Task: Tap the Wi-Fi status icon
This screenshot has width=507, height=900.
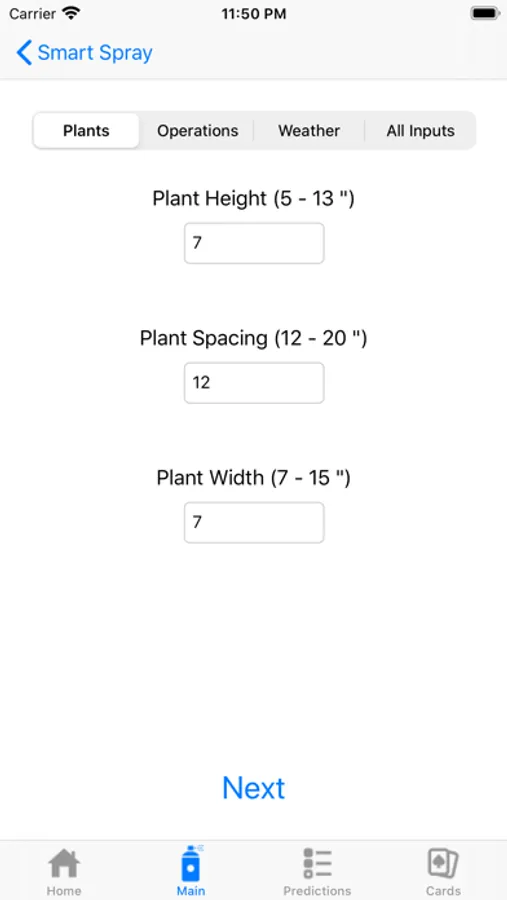Action: 71,13
